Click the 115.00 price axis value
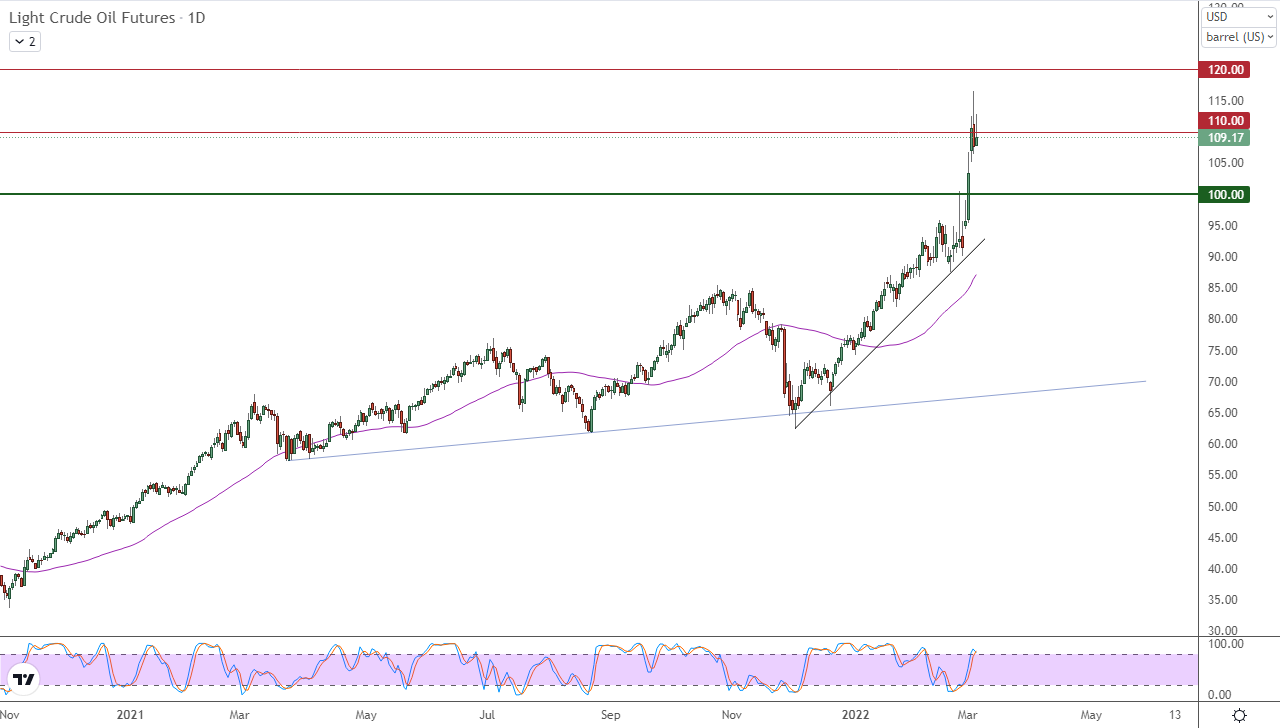Viewport: 1280px width, 728px height. pos(1225,101)
